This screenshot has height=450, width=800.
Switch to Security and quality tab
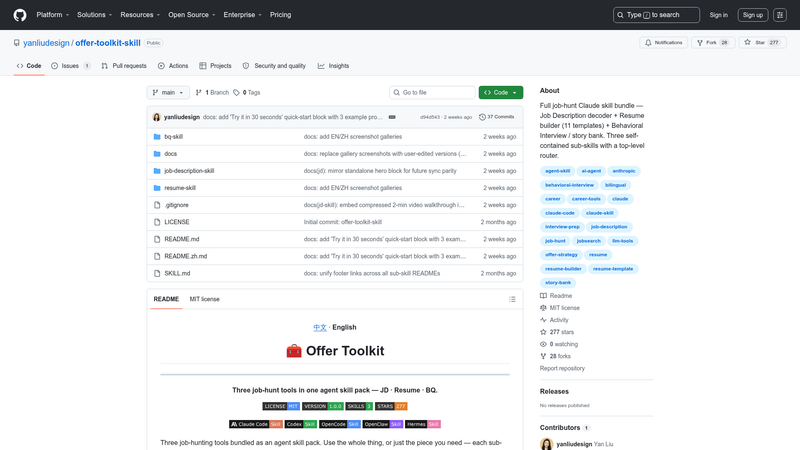coord(274,66)
